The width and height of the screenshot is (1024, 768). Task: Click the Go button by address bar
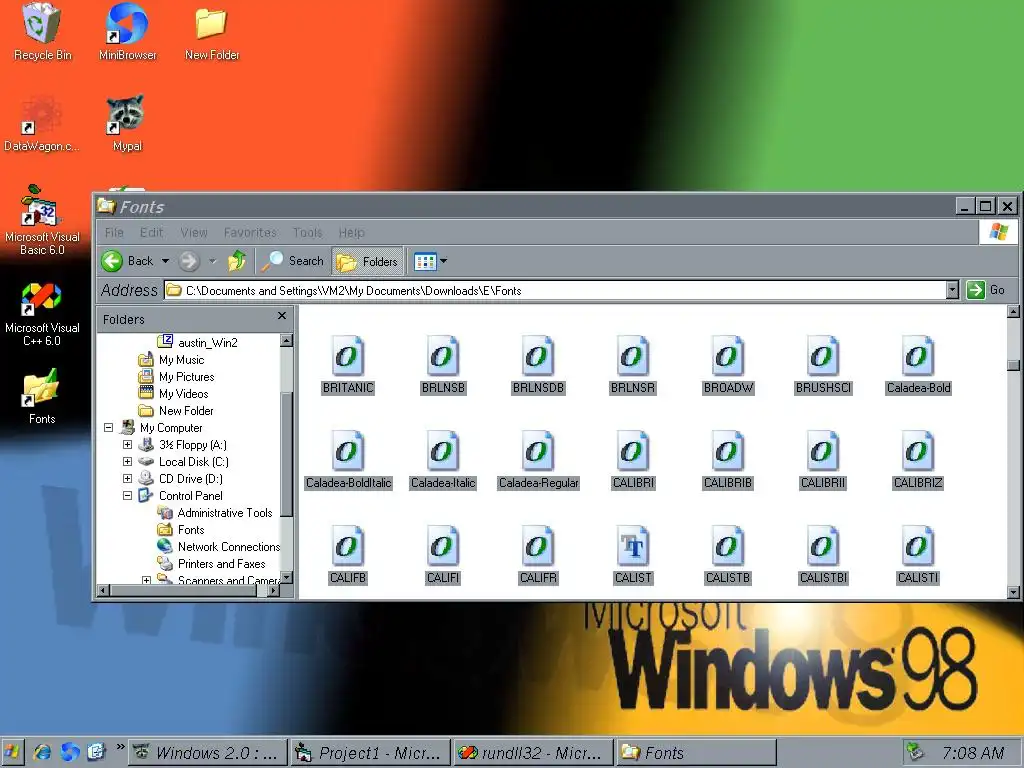point(985,290)
